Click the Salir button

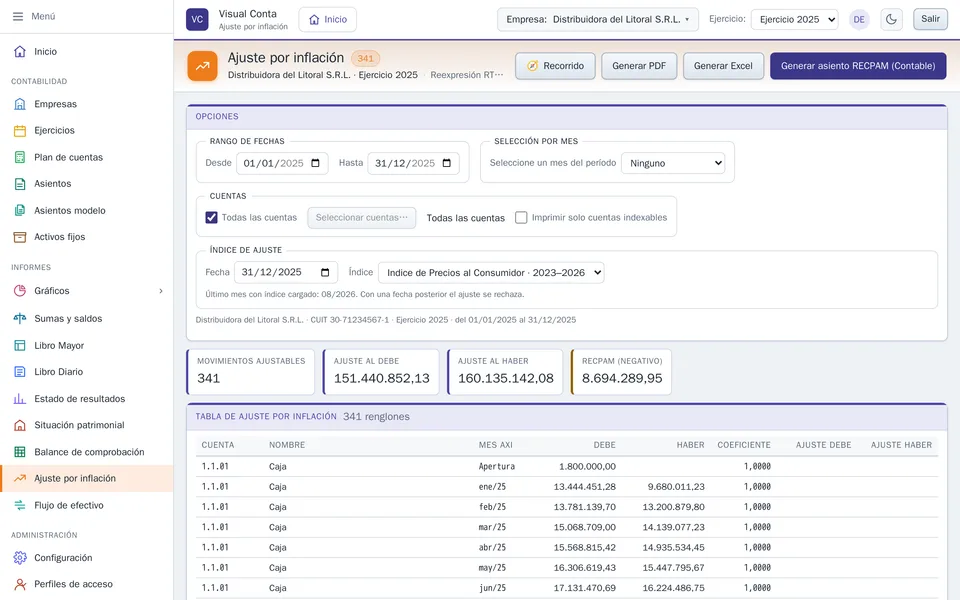click(x=930, y=19)
